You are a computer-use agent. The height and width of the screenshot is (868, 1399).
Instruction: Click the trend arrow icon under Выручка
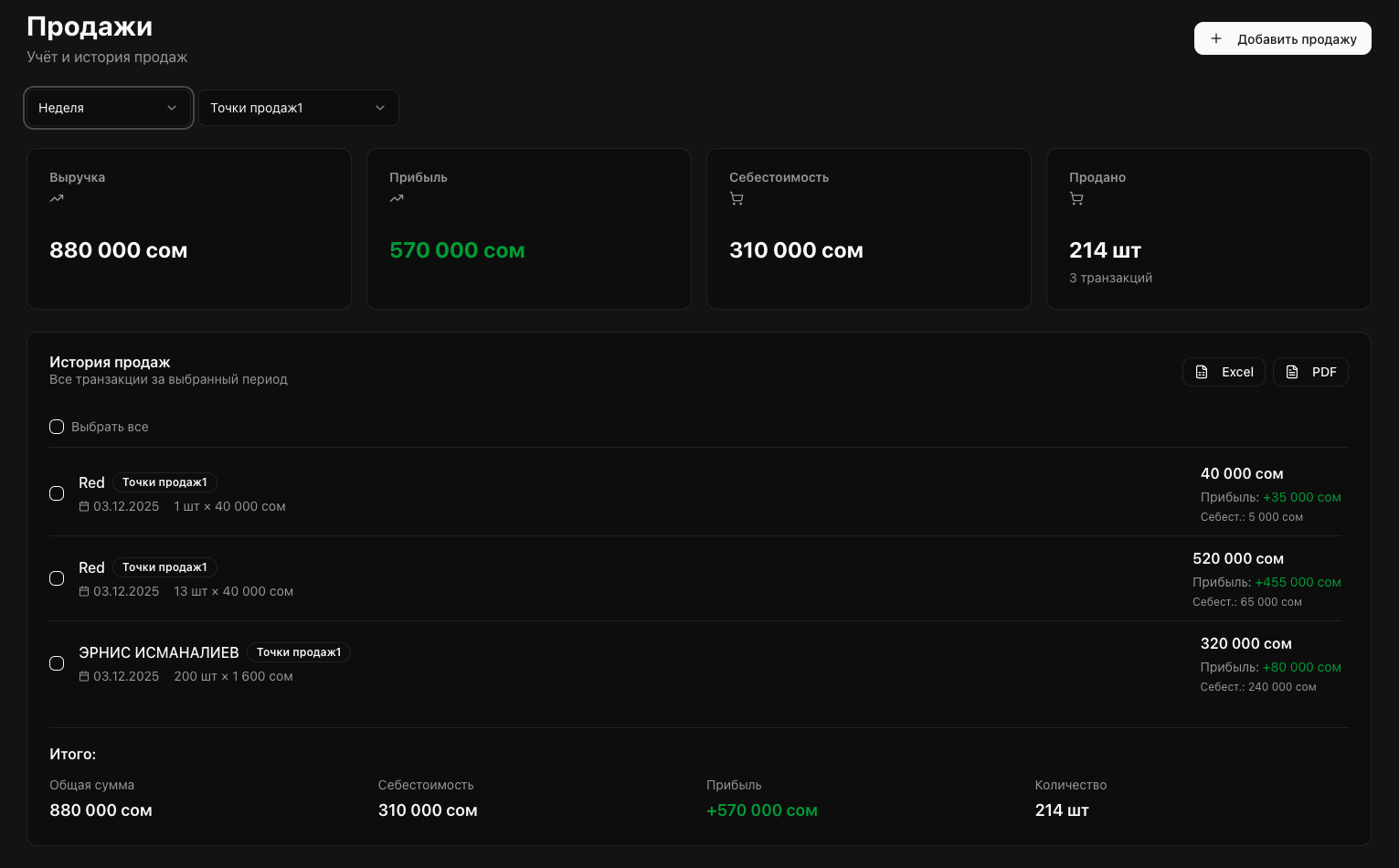[57, 198]
